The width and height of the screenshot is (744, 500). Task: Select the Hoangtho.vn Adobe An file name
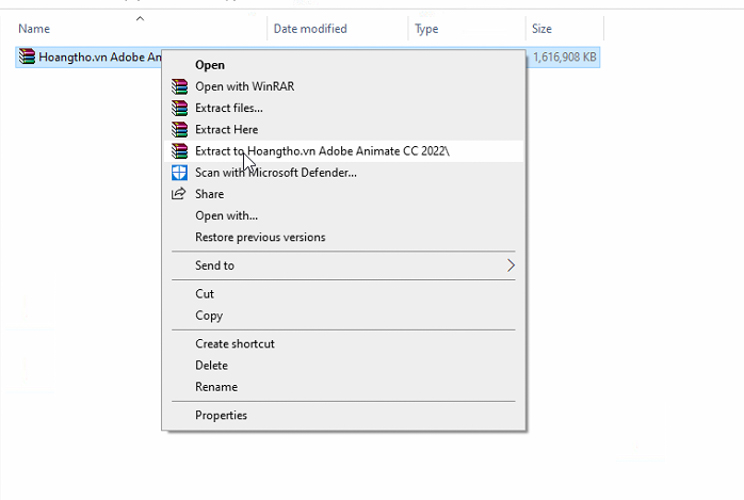tap(100, 57)
